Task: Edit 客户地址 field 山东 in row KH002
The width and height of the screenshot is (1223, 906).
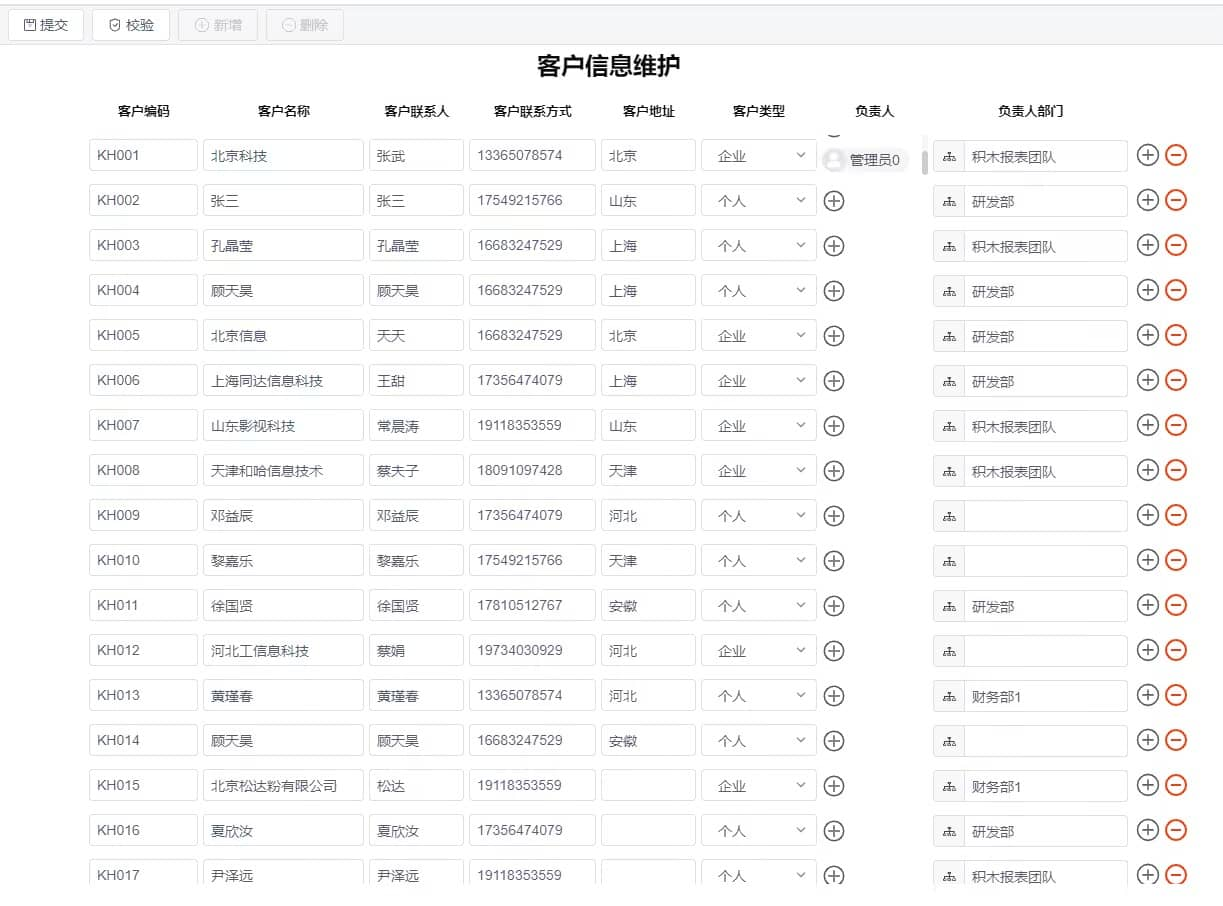Action: pyautogui.click(x=648, y=201)
